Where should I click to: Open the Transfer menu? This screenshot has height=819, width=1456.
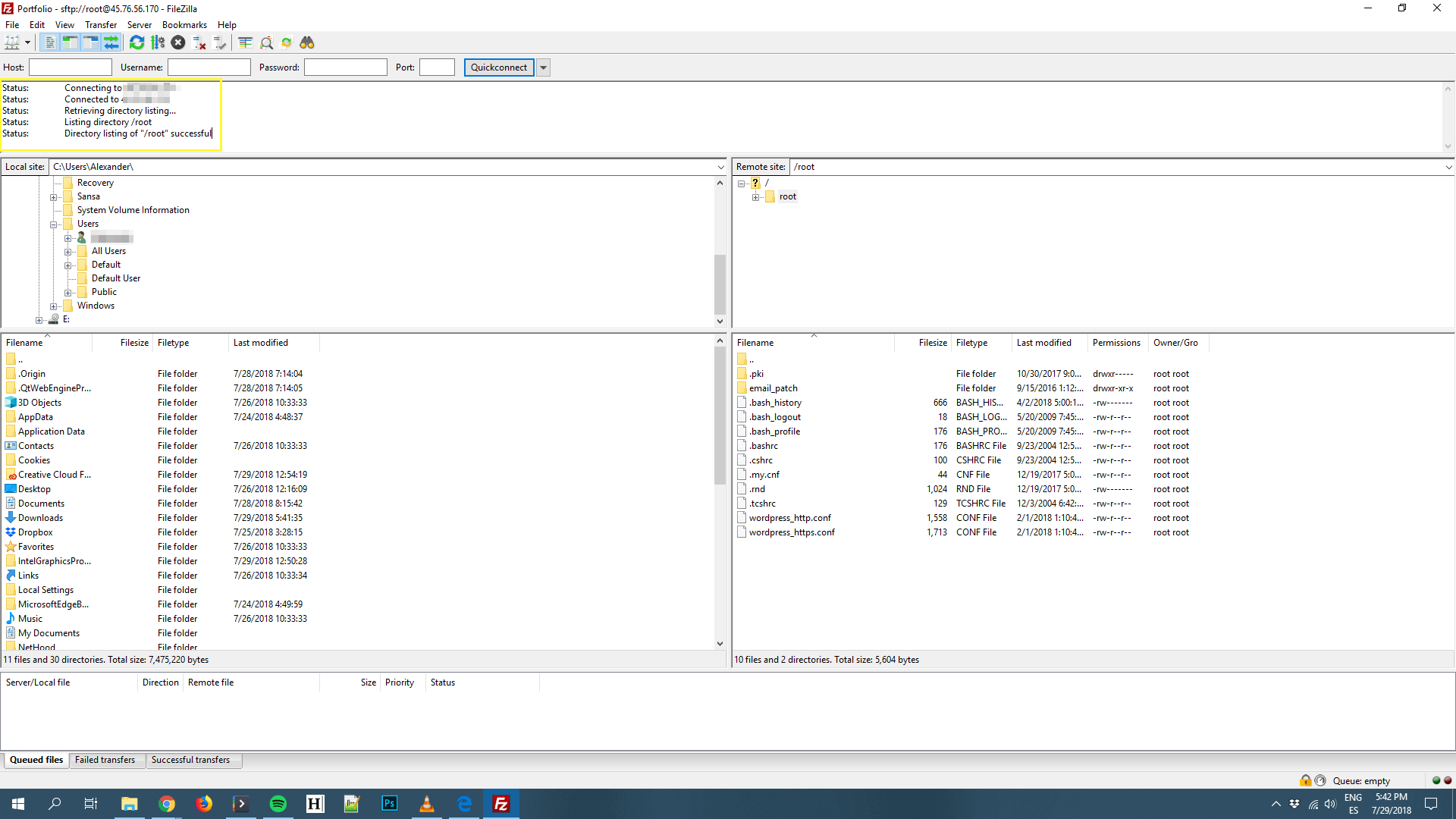tap(101, 24)
